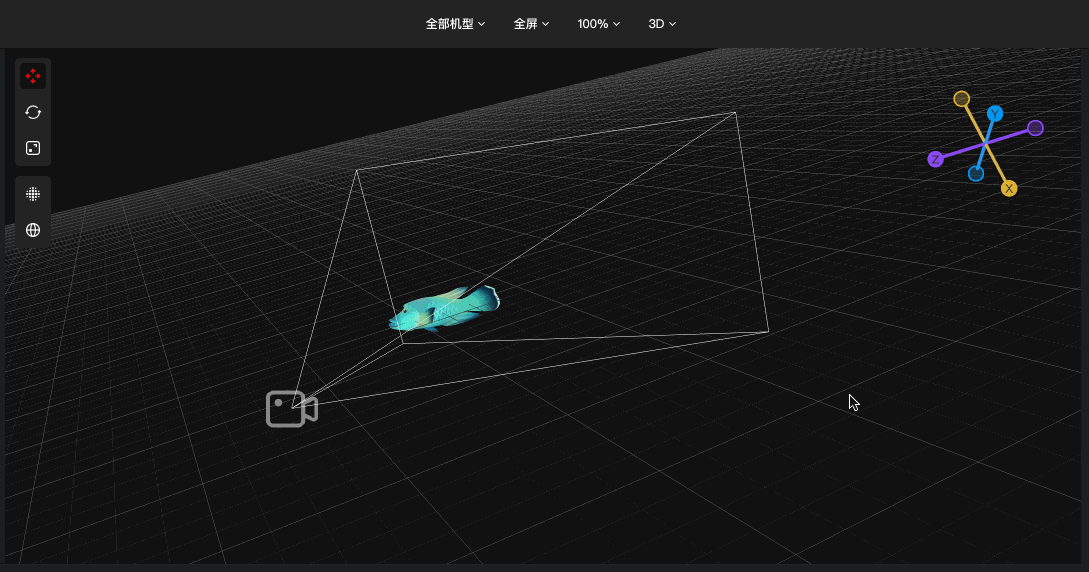Select the fish model in viewport
The image size is (1089, 572).
tap(444, 308)
